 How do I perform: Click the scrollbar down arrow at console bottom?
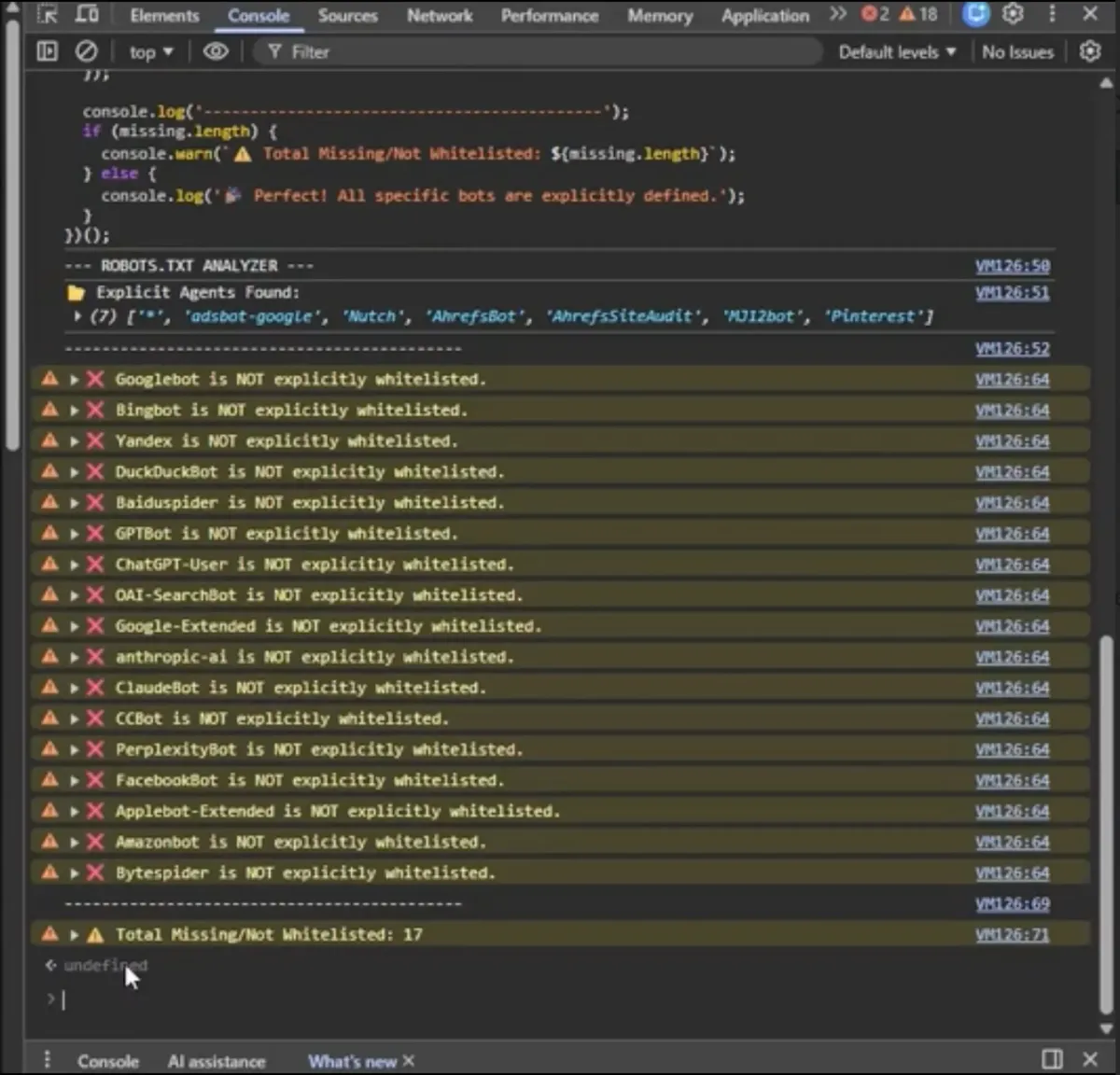pyautogui.click(x=1106, y=1028)
